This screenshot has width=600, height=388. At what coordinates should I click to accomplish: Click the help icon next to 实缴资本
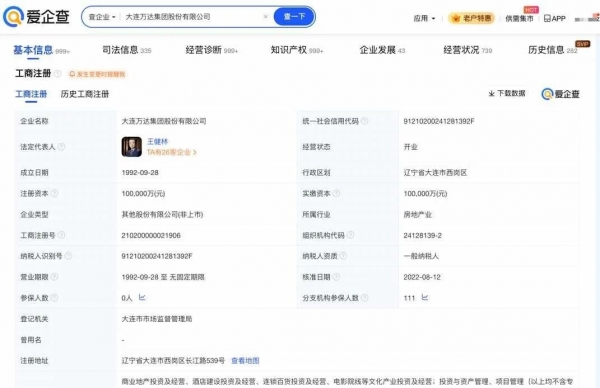tap(336, 193)
